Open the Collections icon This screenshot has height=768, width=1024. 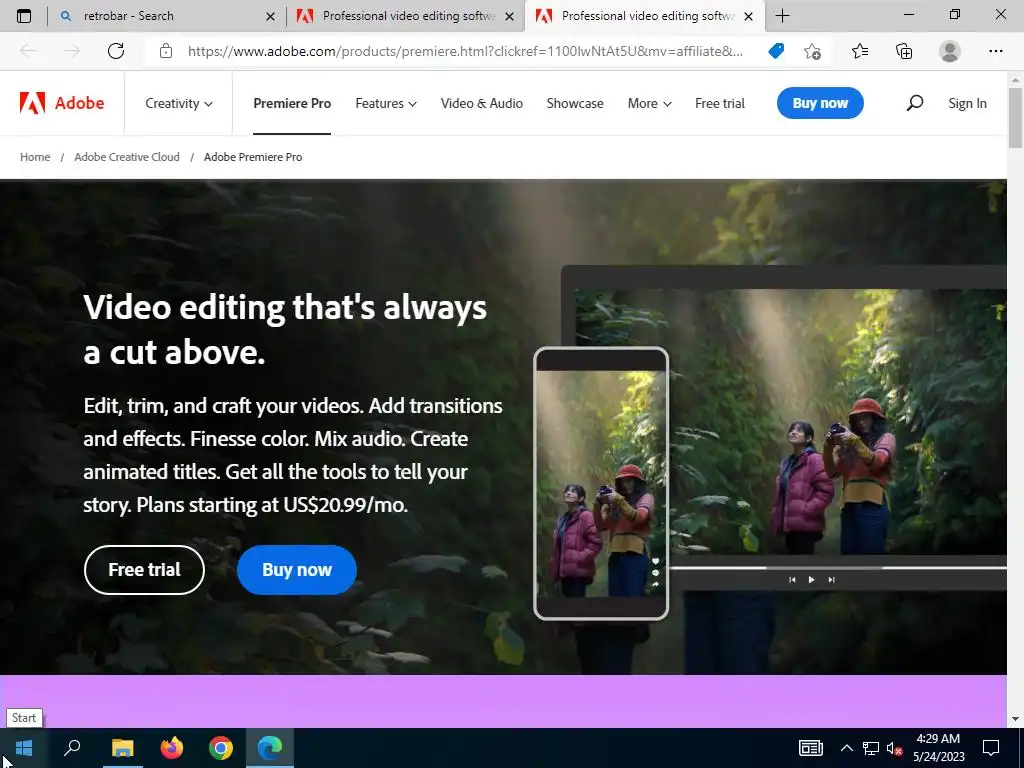click(904, 51)
